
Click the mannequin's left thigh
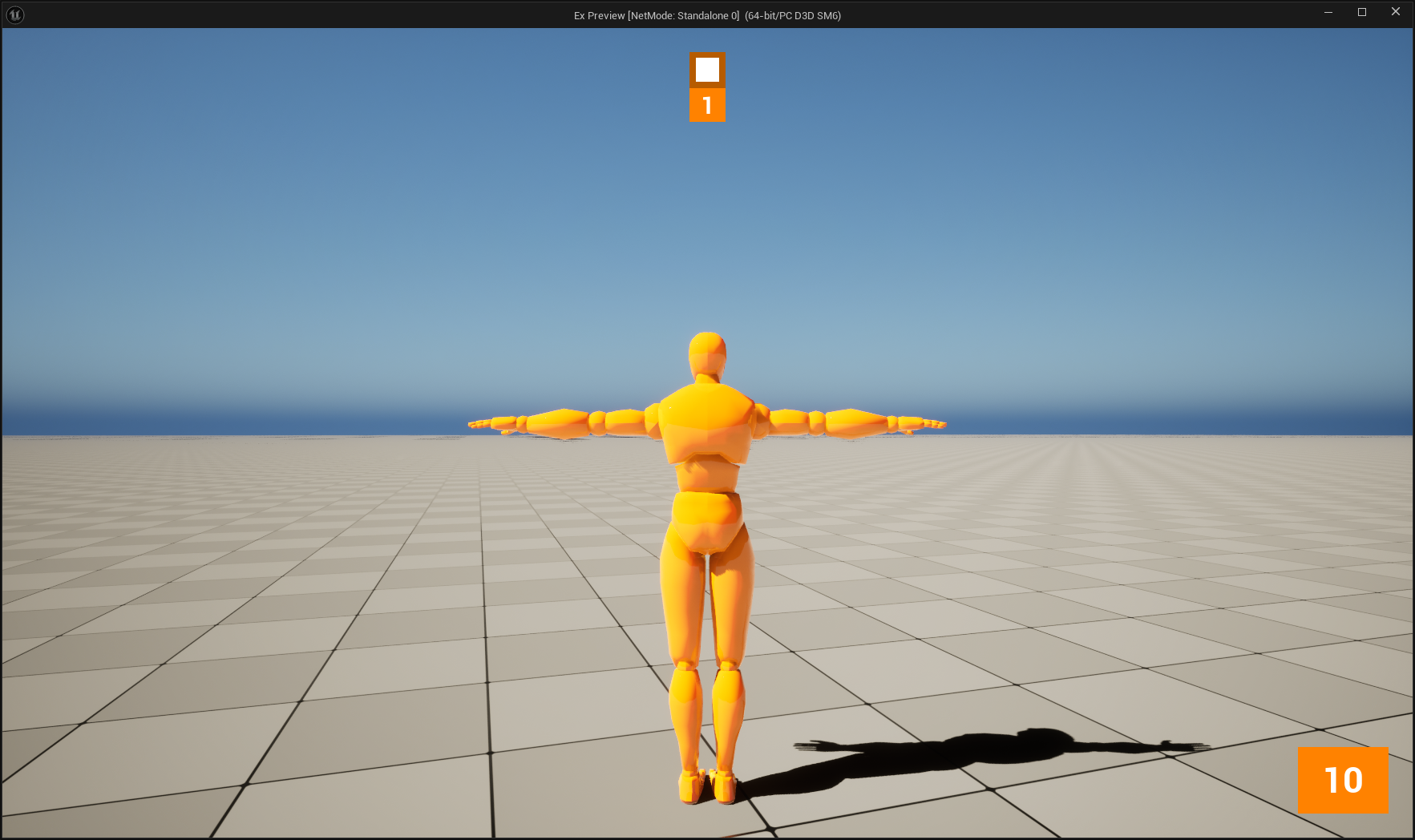683,601
